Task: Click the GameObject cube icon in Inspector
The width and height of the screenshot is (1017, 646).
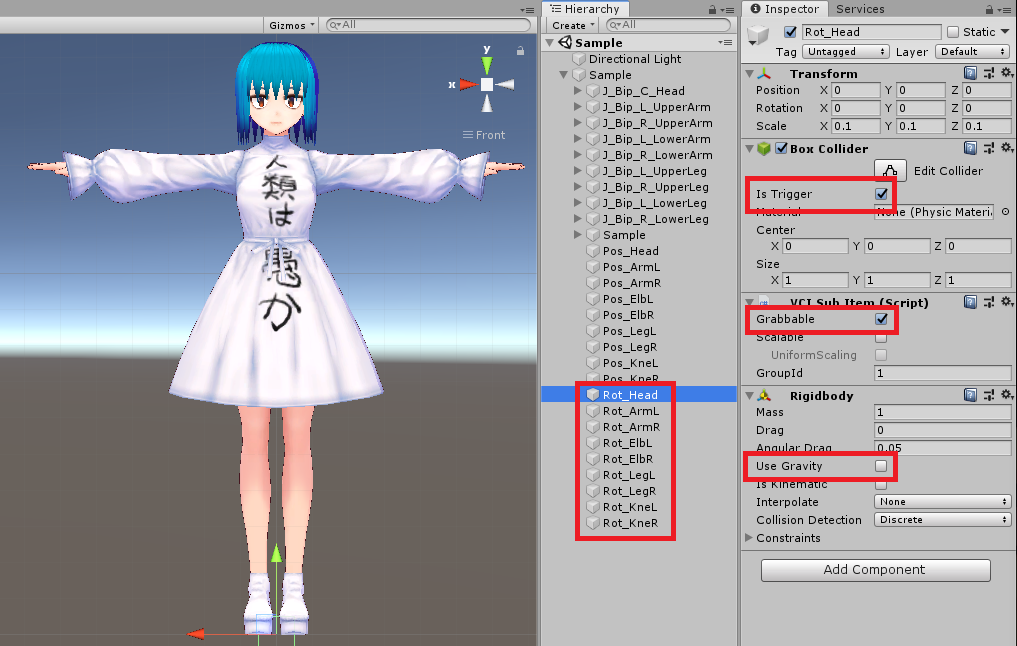Action: click(x=758, y=35)
